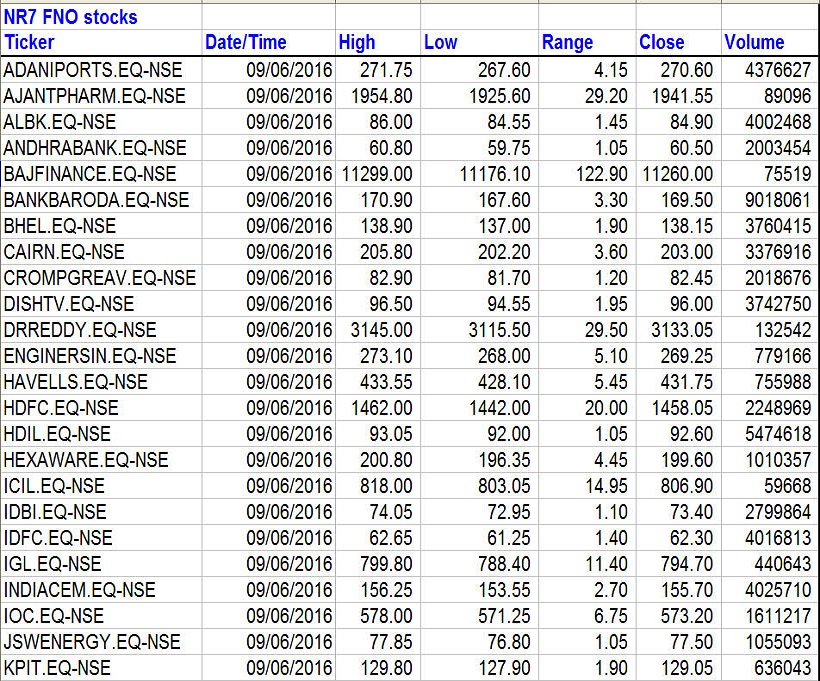Select the Low column header
Viewport: 820px width, 681px height.
coord(440,42)
